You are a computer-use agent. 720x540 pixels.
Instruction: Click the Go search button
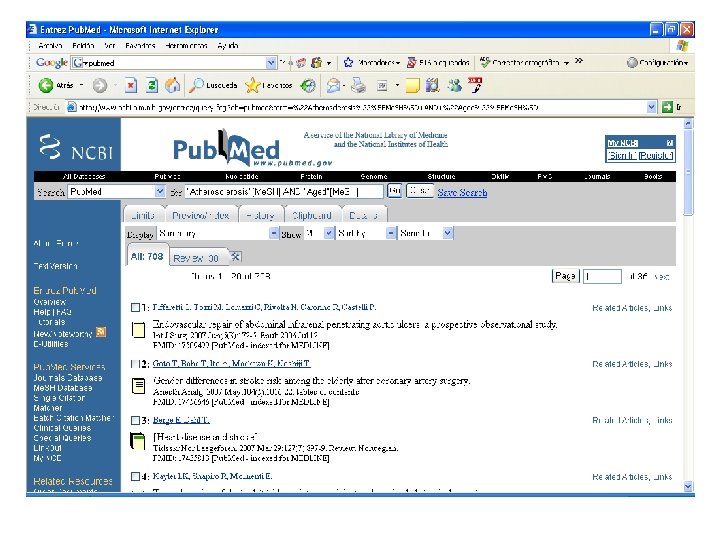point(394,191)
